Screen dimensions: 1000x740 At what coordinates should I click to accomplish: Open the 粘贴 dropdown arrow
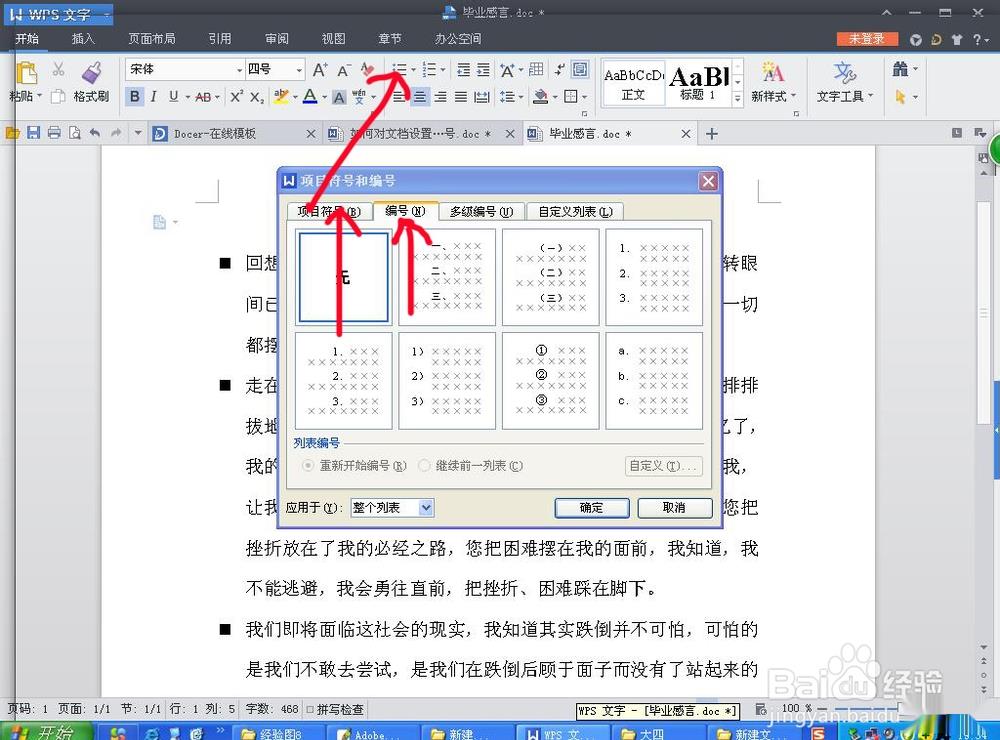pyautogui.click(x=40, y=96)
